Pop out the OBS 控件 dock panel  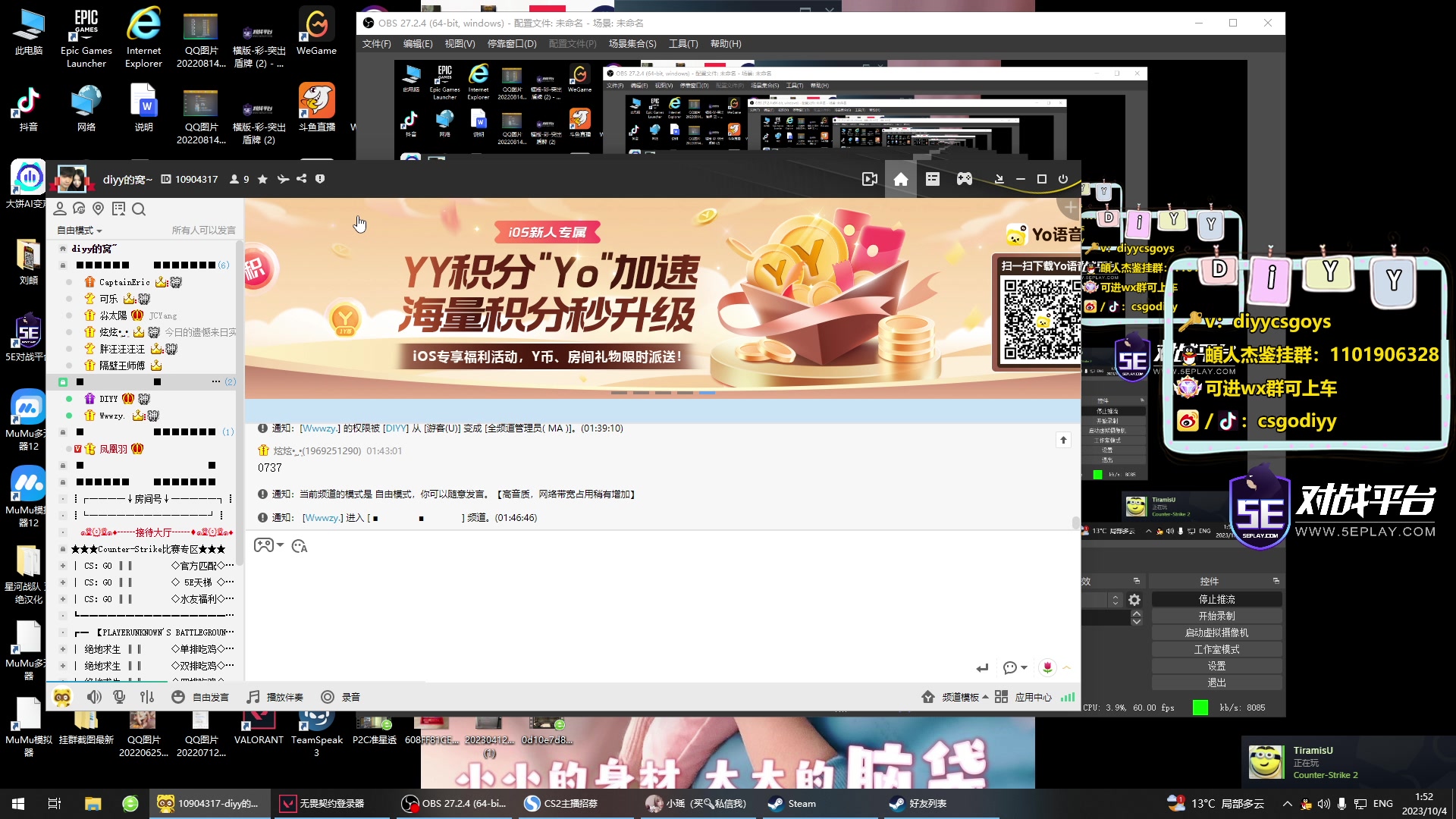click(1276, 581)
